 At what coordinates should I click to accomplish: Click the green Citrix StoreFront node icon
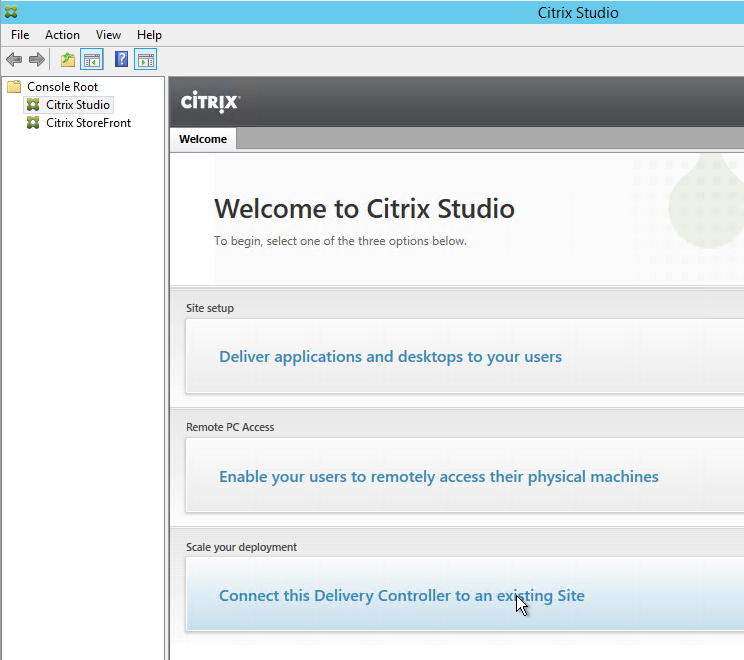tap(33, 123)
